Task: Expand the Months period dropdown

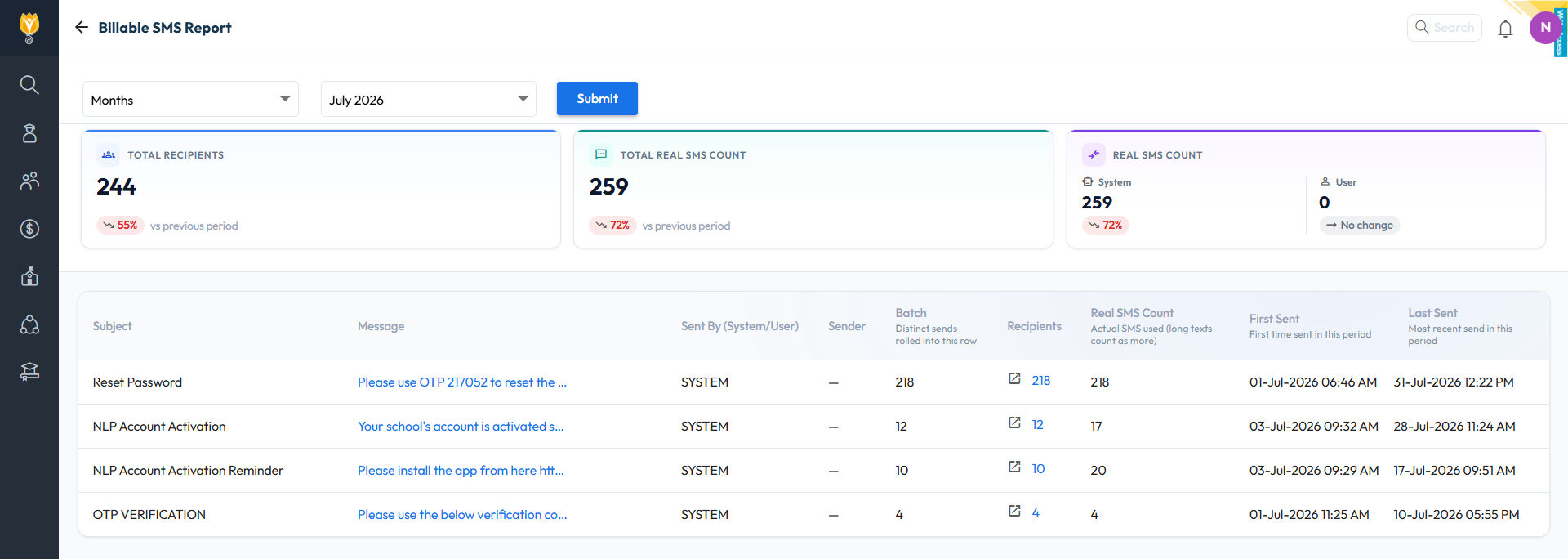Action: click(x=190, y=99)
